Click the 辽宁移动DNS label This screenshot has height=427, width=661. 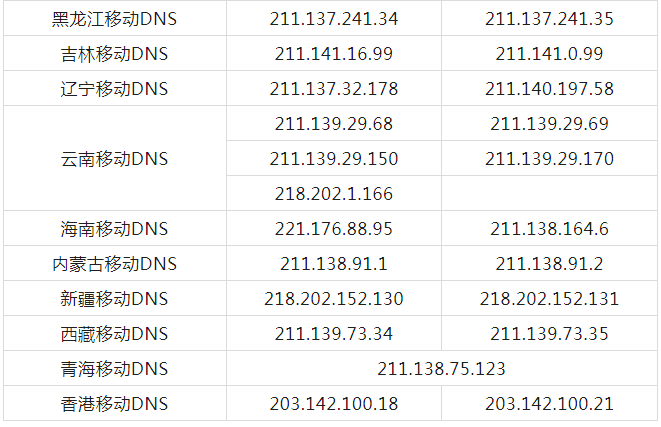coord(114,89)
